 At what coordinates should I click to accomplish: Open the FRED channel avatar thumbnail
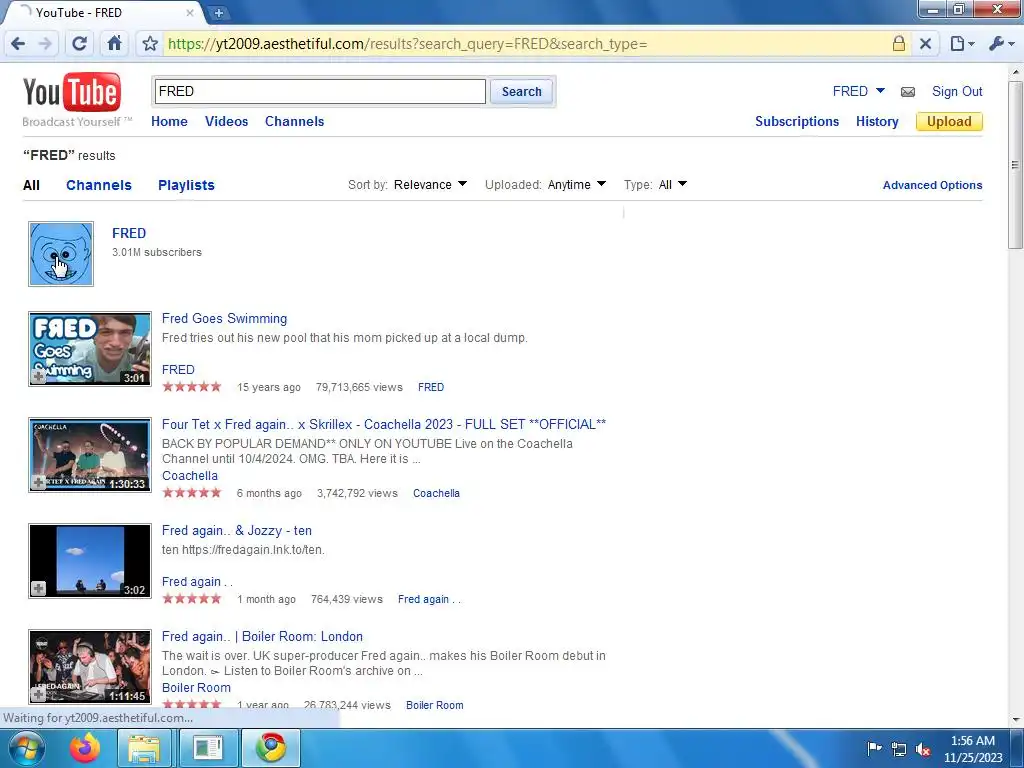click(x=61, y=254)
